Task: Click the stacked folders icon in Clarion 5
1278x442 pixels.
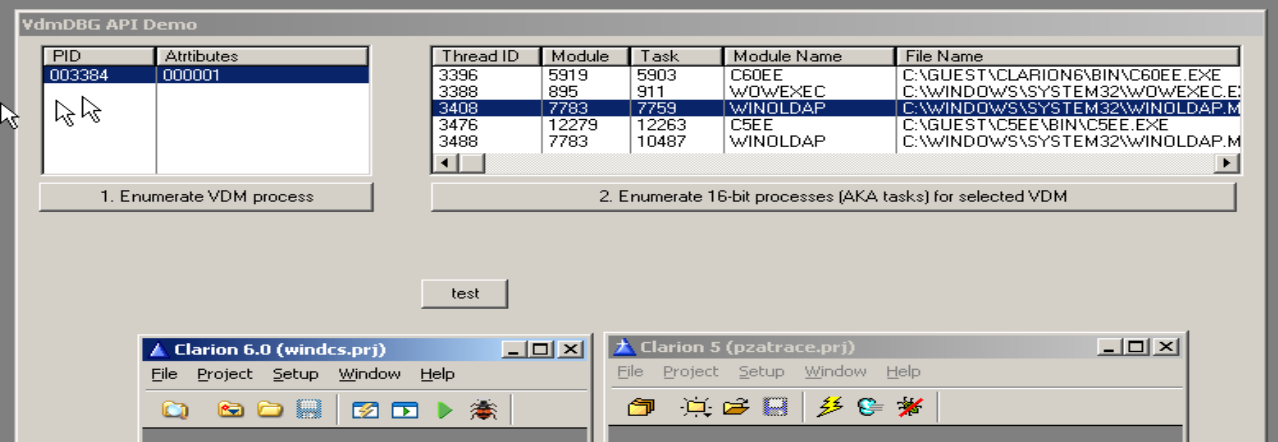Action: coord(640,407)
